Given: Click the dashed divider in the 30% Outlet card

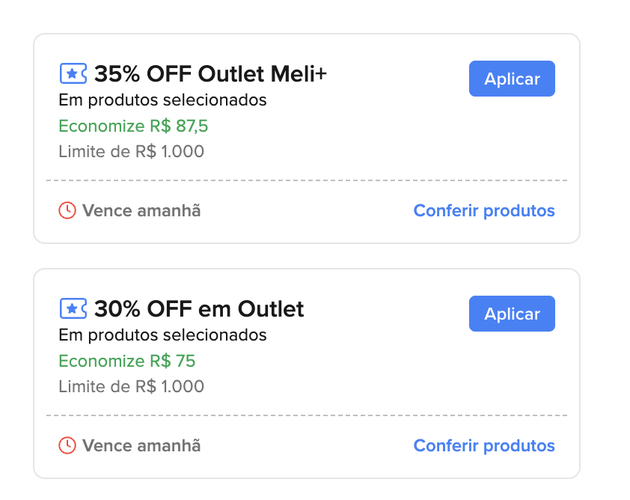Looking at the screenshot, I should point(307,415).
